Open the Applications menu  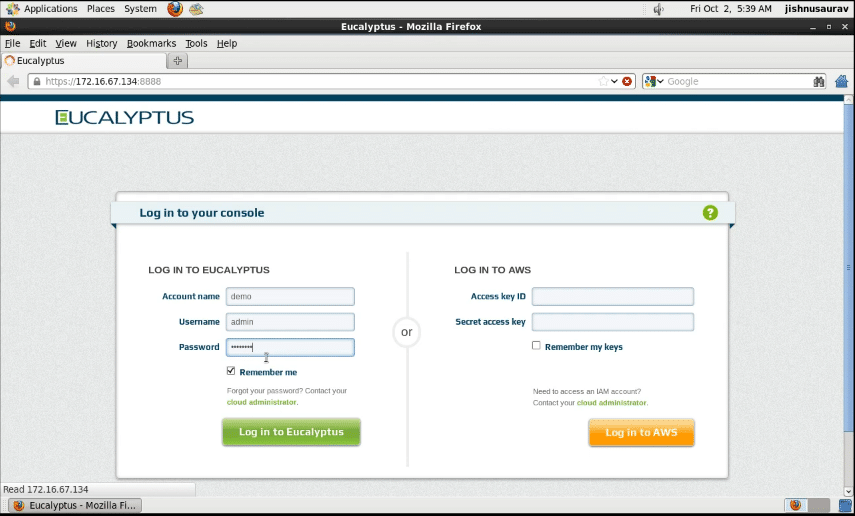[51, 9]
